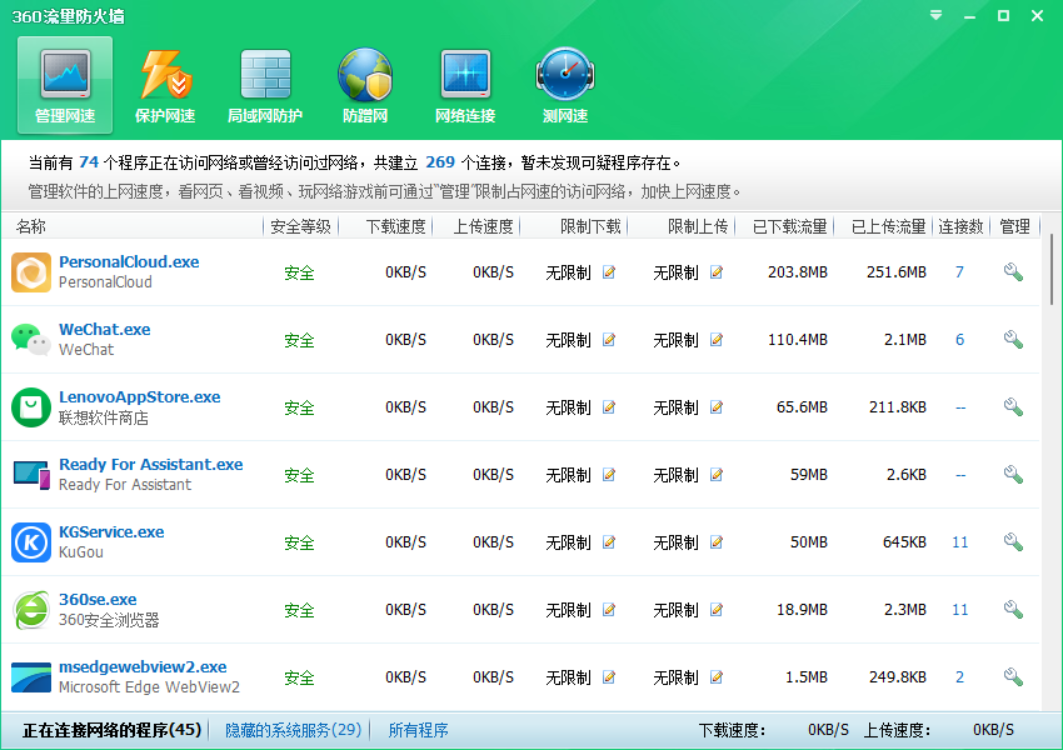Sort by 安全等级 column header
1063x750 pixels.
tap(300, 226)
